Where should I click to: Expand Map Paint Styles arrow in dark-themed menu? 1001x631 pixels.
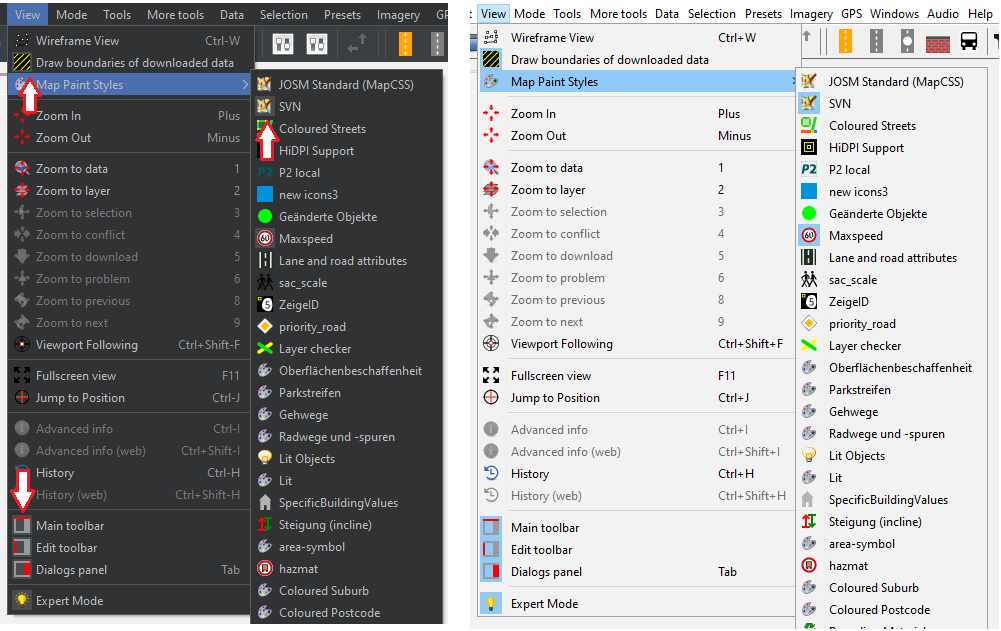click(x=245, y=85)
